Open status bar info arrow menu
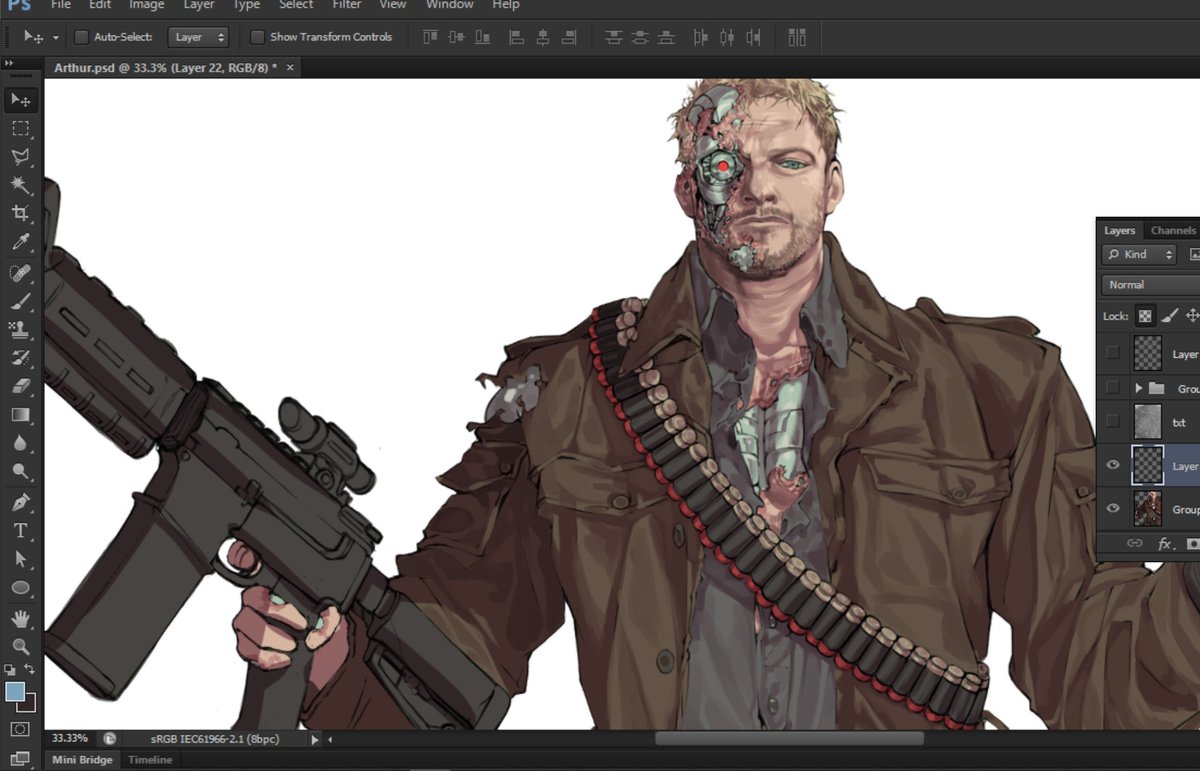1200x771 pixels. (314, 740)
